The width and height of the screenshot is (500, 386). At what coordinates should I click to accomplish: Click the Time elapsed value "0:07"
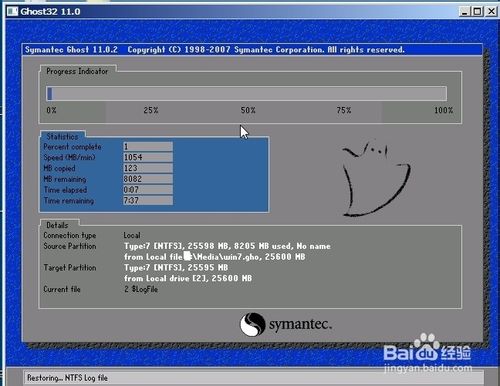[x=148, y=190]
